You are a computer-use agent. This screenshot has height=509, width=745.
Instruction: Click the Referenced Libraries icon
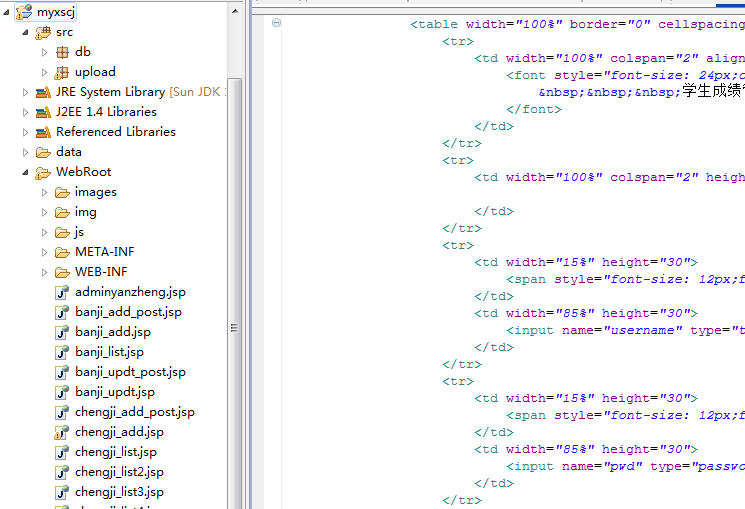[43, 132]
